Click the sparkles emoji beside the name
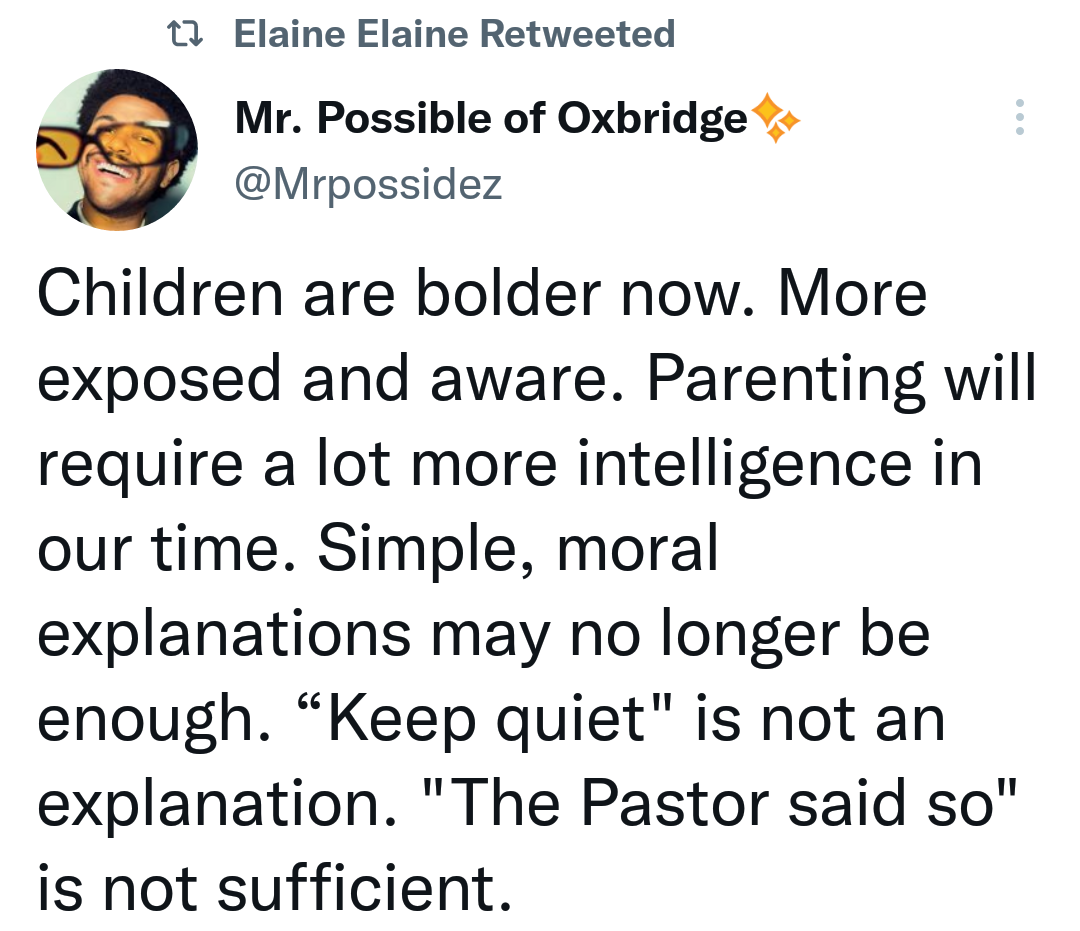The image size is (1080, 931). pos(775,118)
